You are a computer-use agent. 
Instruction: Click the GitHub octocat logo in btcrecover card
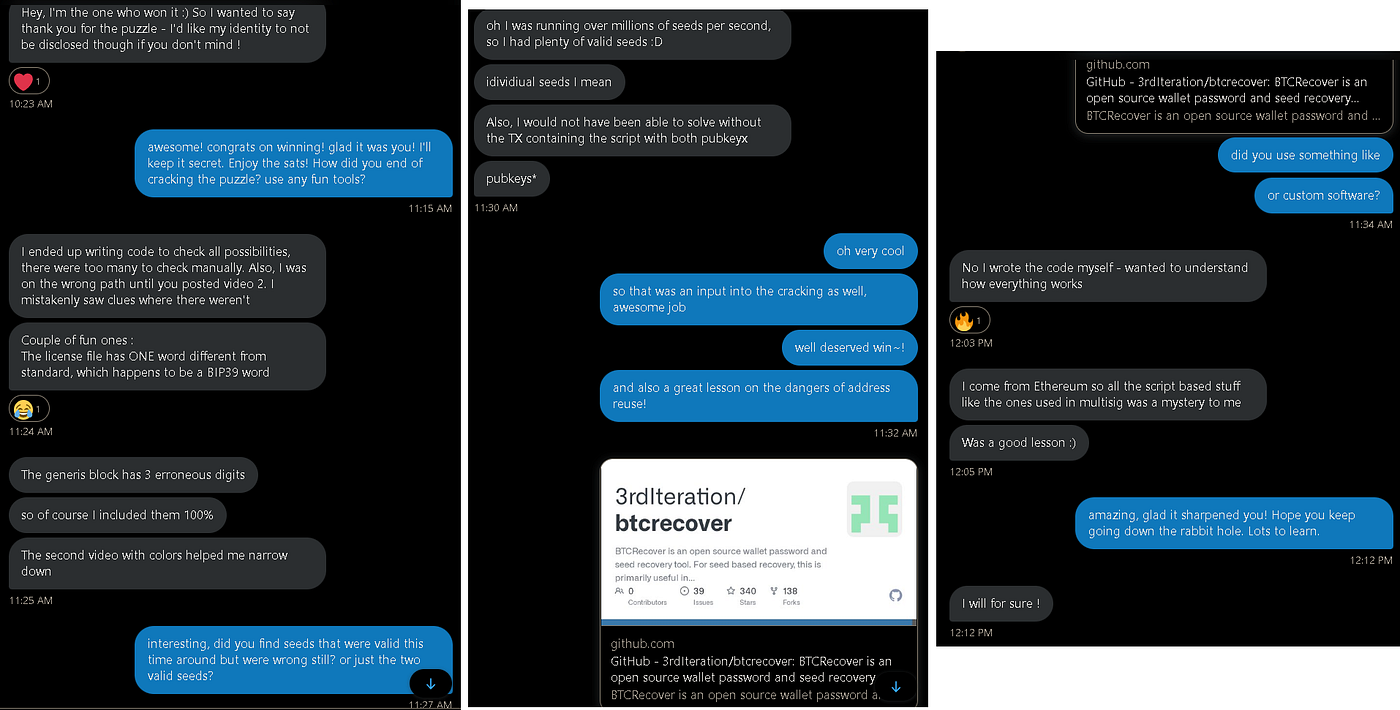895,595
